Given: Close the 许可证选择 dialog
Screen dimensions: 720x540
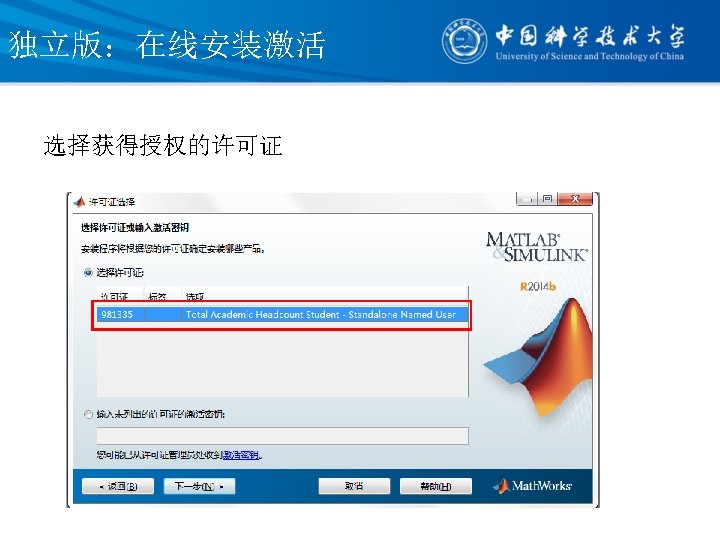Looking at the screenshot, I should pos(575,199).
